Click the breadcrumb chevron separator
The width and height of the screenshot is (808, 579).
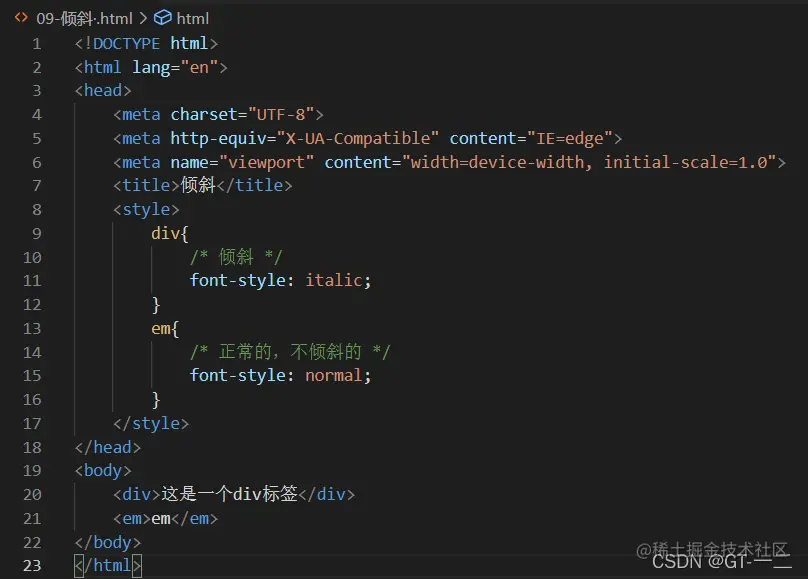[x=143, y=19]
